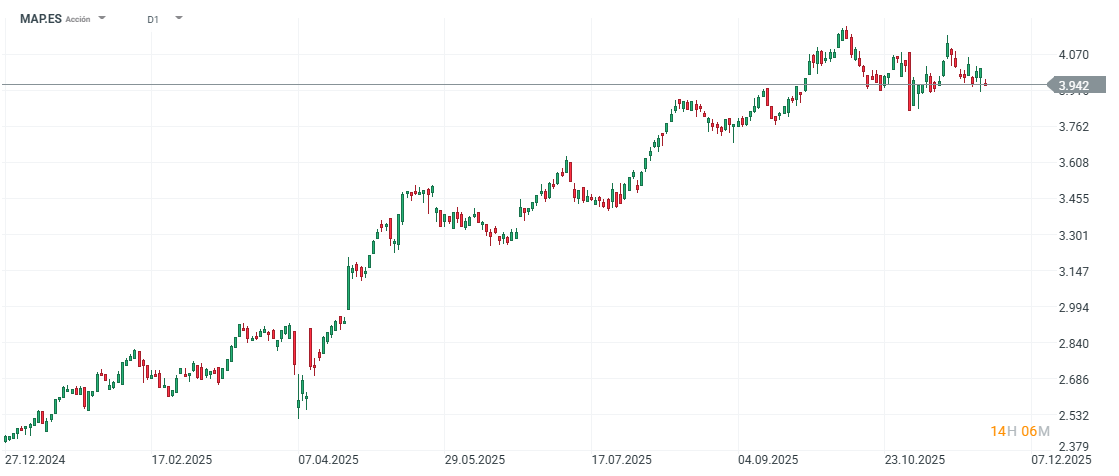Viewport: 1119px width, 476px height.
Task: Click the MAP.ES symbol name
Action: coord(40,18)
